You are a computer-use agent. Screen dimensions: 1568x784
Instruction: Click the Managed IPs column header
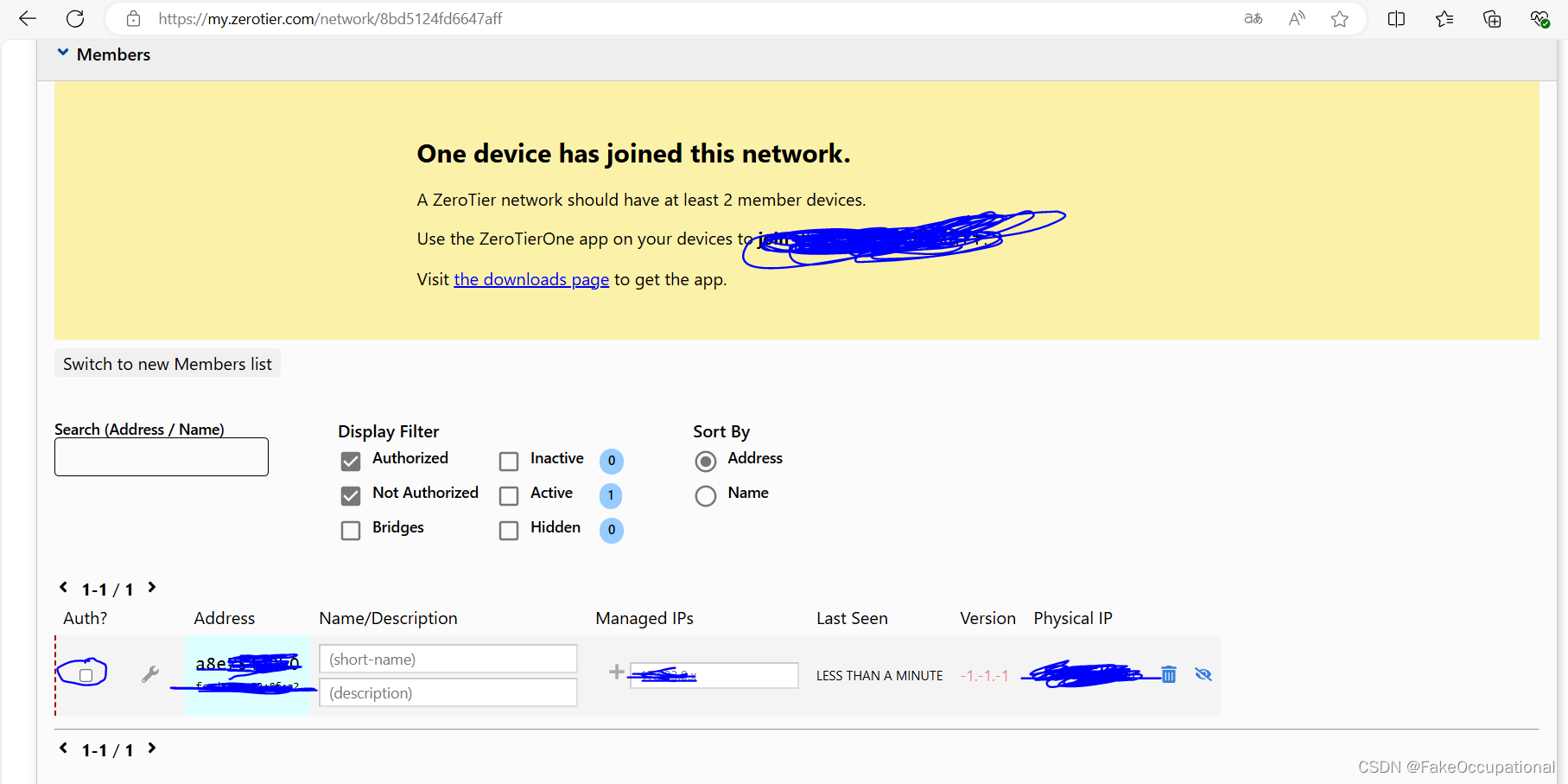pyautogui.click(x=644, y=619)
